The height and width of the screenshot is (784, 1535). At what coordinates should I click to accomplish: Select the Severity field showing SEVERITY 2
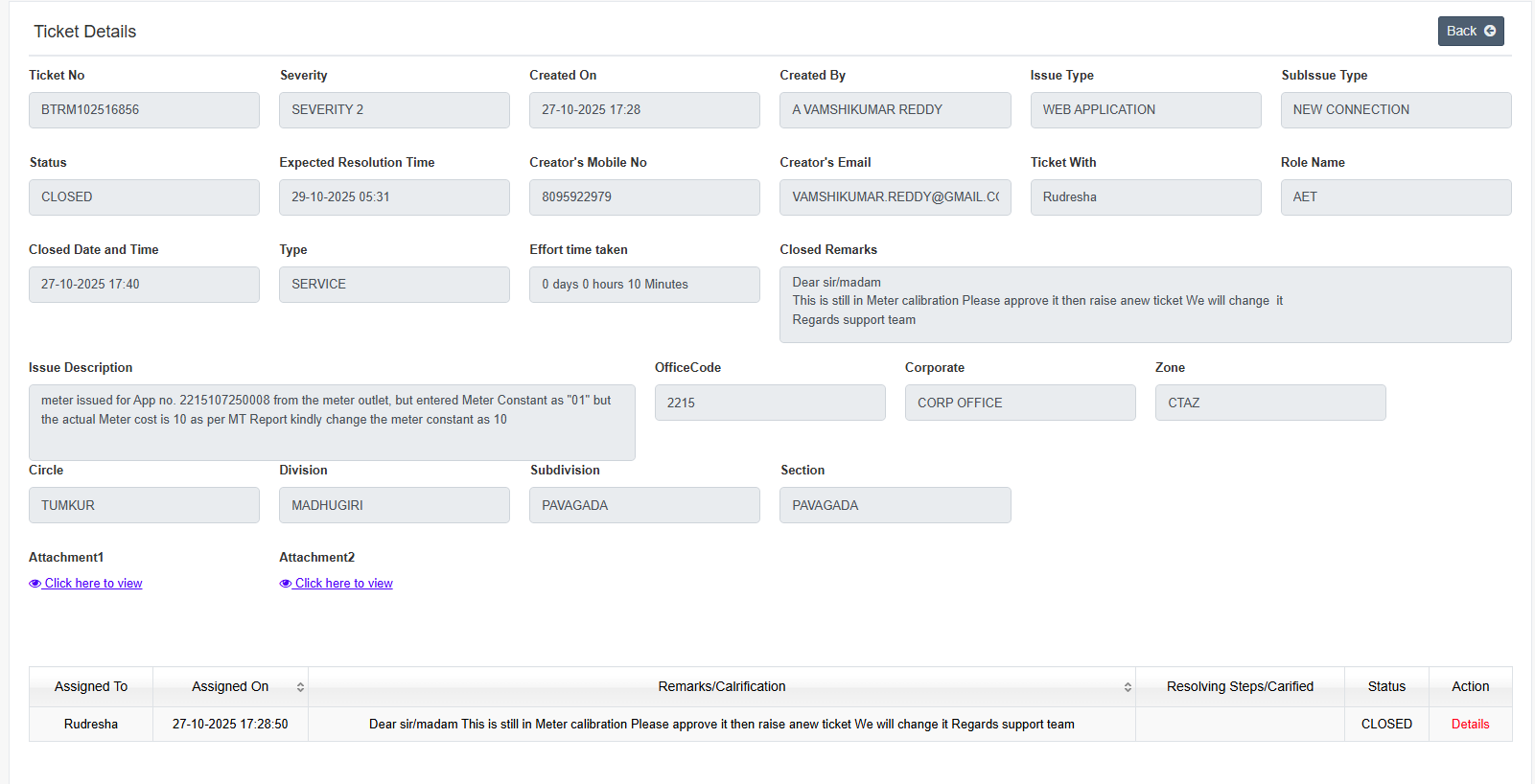tap(394, 110)
